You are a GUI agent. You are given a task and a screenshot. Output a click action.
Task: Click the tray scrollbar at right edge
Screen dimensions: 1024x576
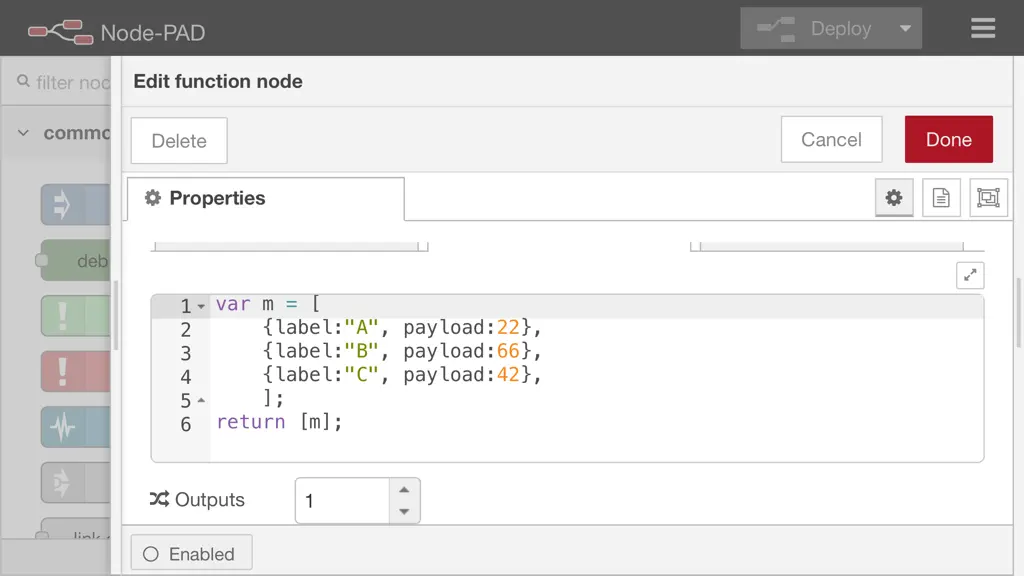click(1018, 312)
